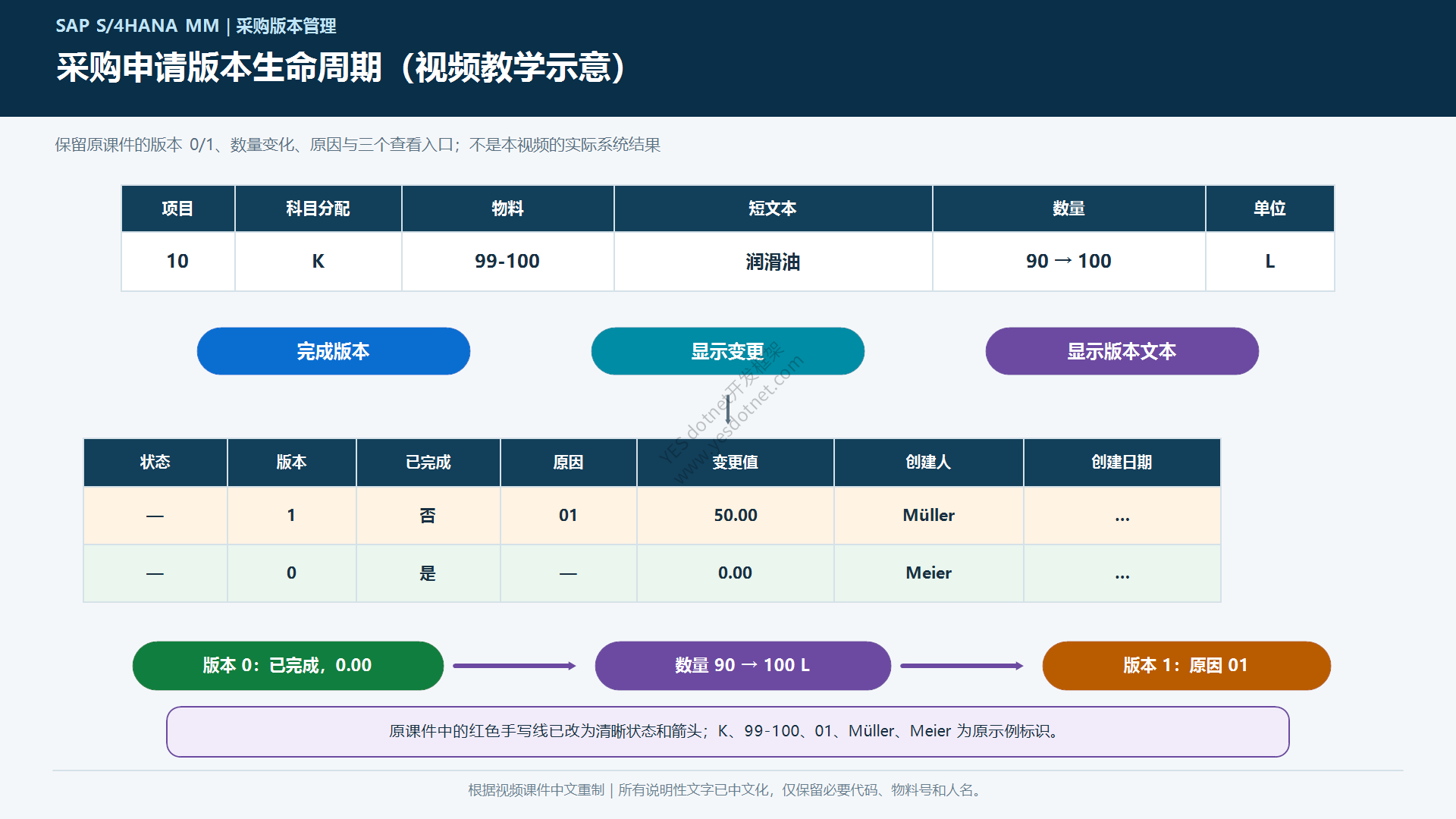Select change value cell 50.00

(x=736, y=516)
